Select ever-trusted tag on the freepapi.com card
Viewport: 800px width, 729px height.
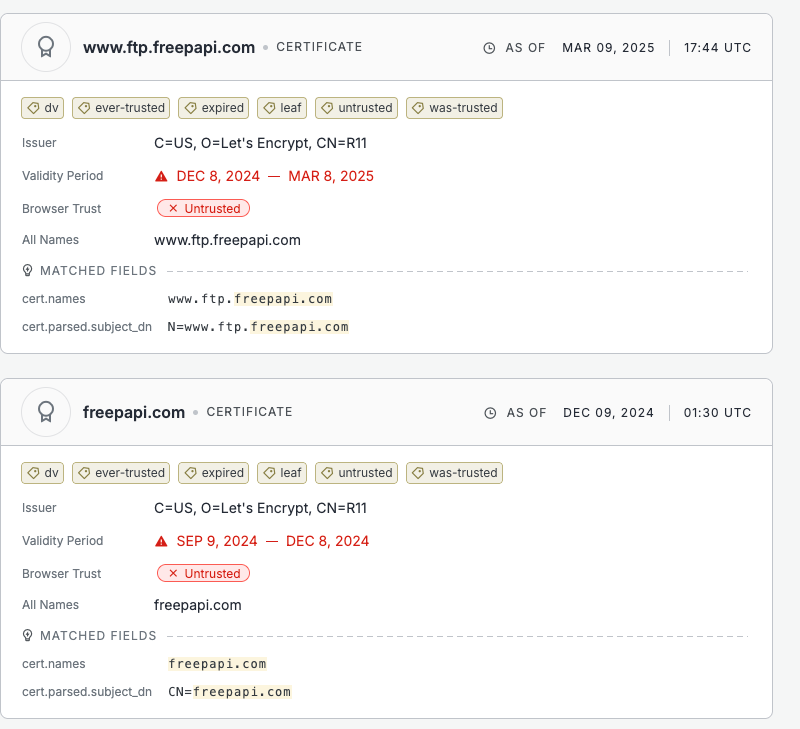121,473
